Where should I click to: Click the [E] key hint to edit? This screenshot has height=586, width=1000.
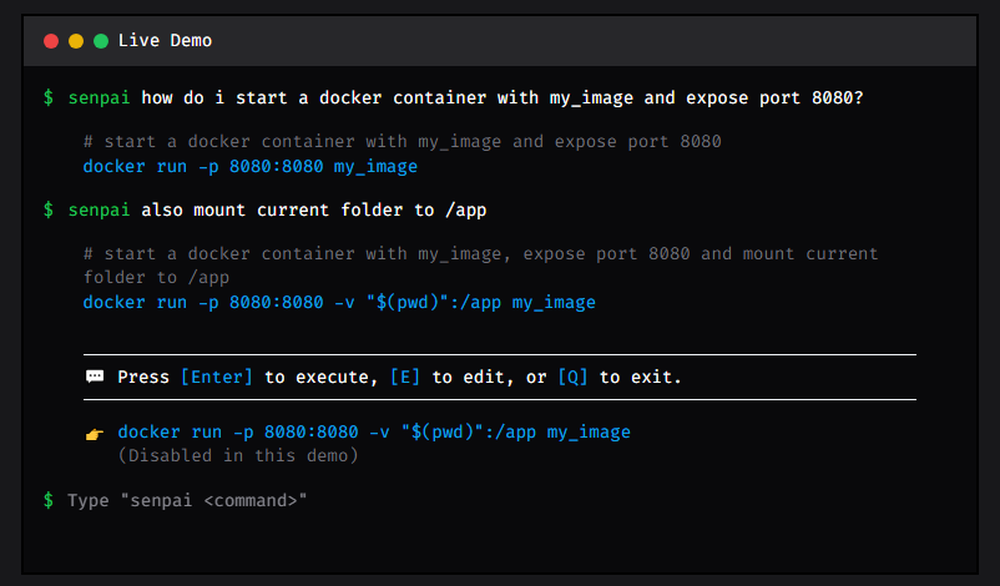coord(405,377)
